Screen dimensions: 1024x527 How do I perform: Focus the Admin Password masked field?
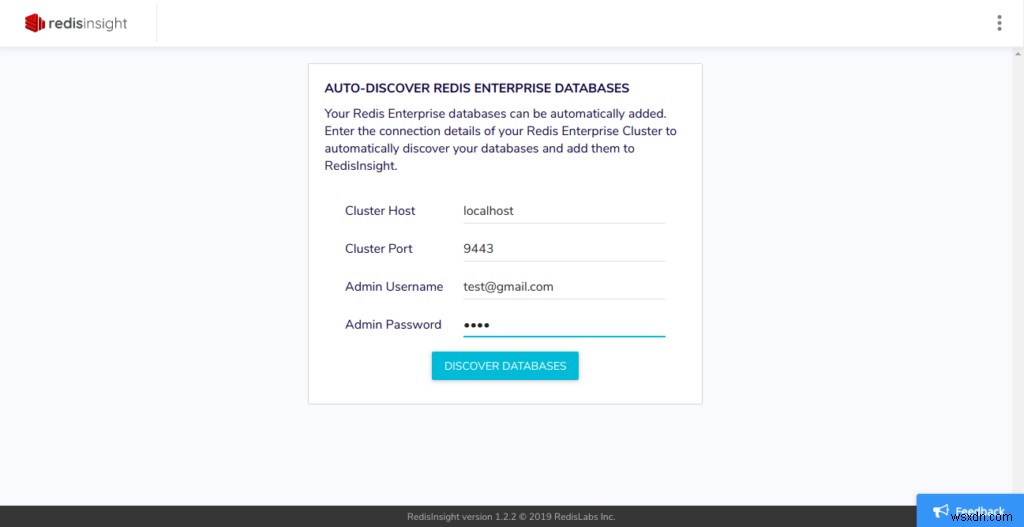pyautogui.click(x=564, y=325)
